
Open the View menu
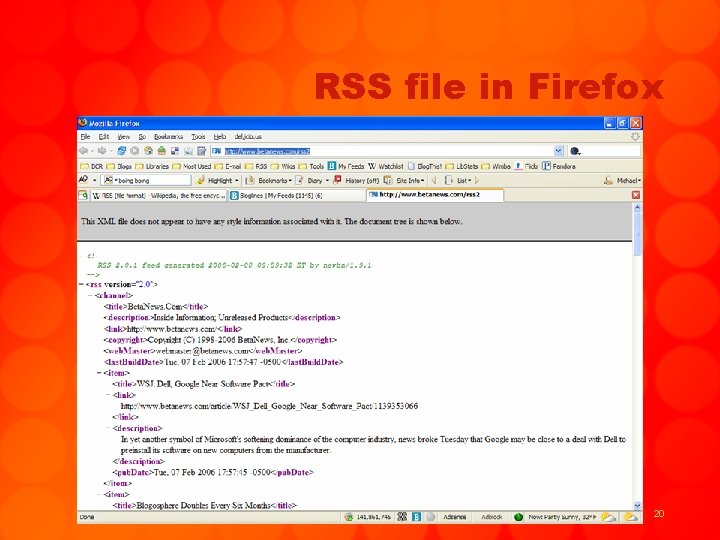(124, 137)
